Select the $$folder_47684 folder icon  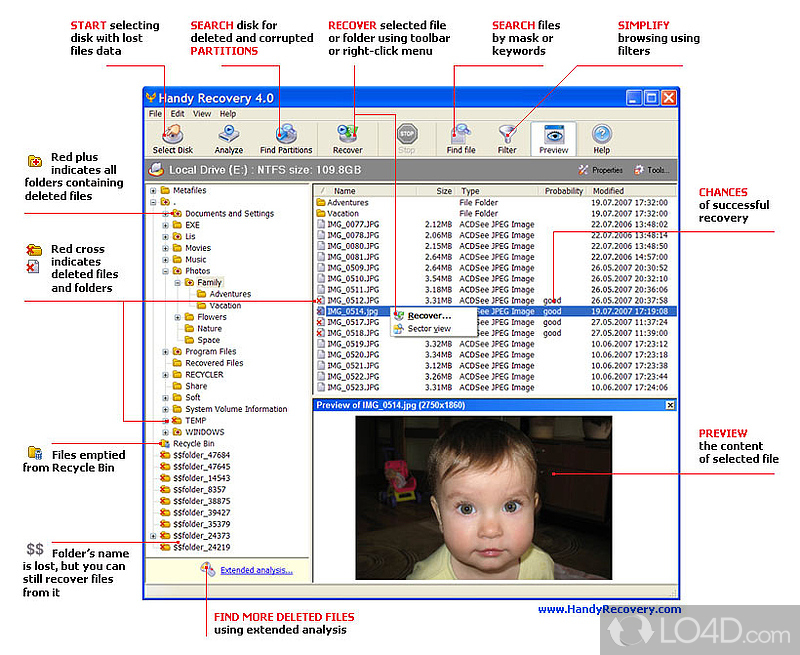point(165,455)
